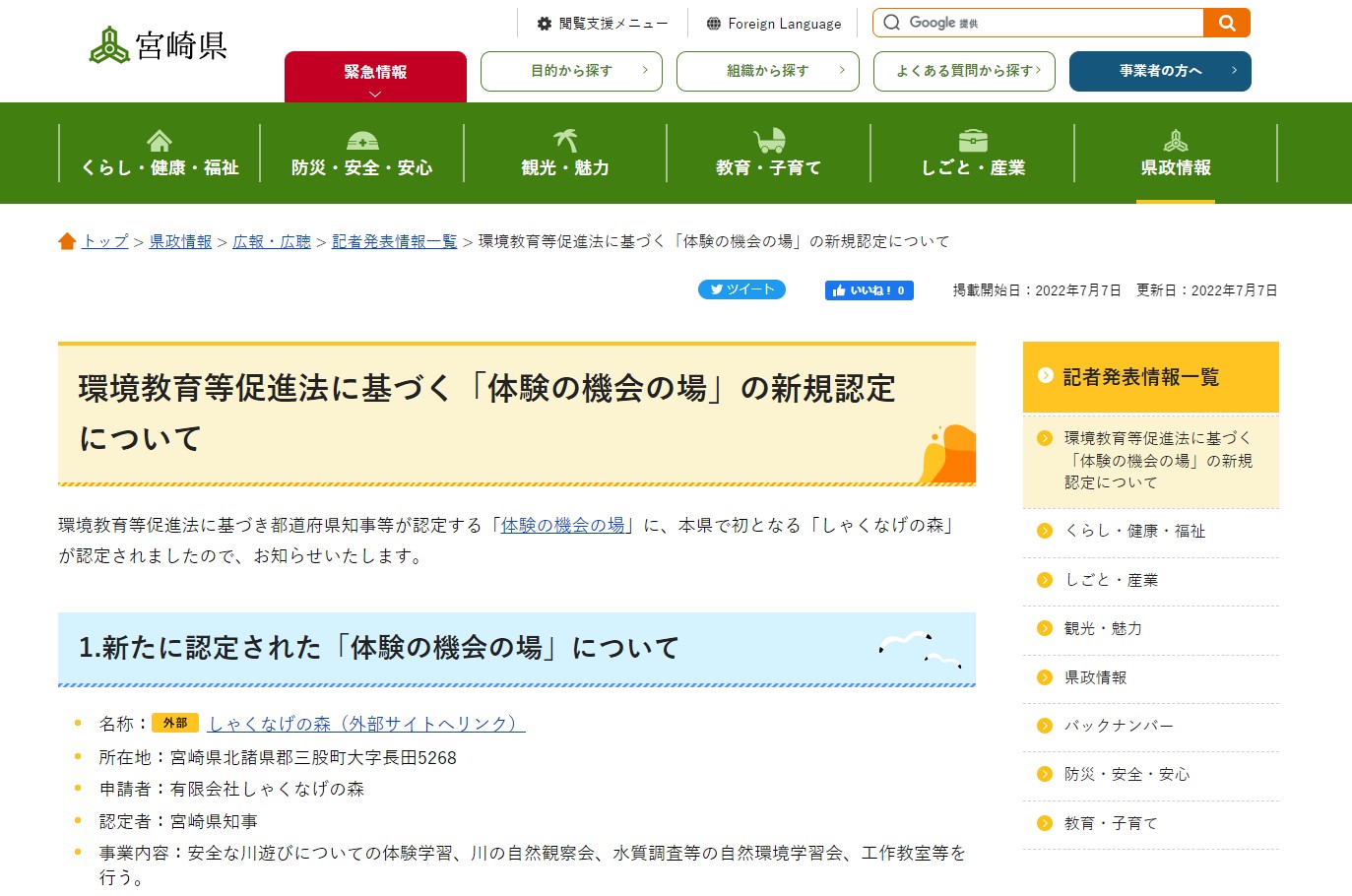The image size is (1352, 896).
Task: Click the stroller icon for 教育・子育て
Action: click(x=769, y=141)
